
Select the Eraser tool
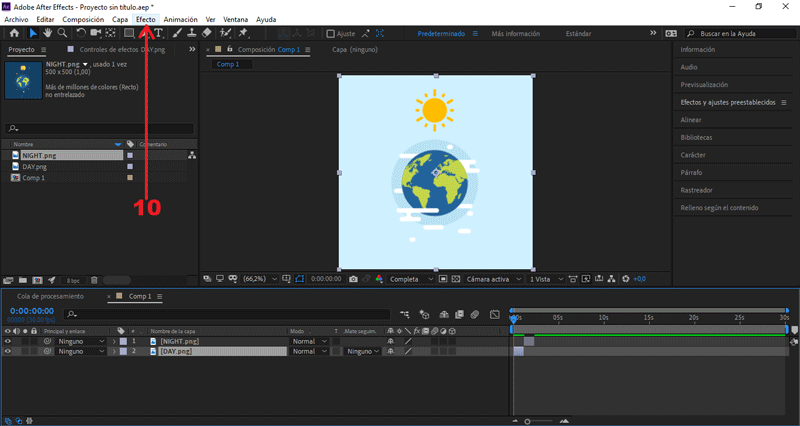[207, 33]
